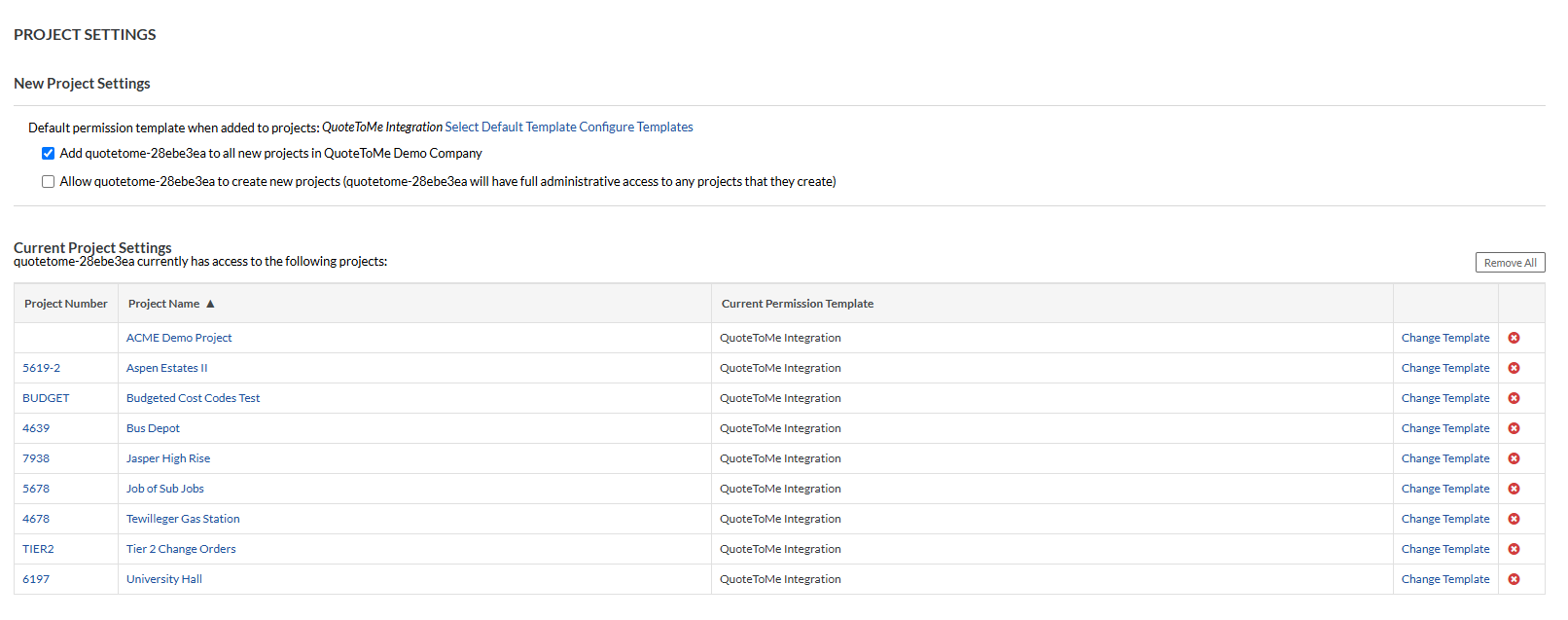The image size is (1568, 620).
Task: Click the red X on Bus Depot row
Action: pos(1514,428)
